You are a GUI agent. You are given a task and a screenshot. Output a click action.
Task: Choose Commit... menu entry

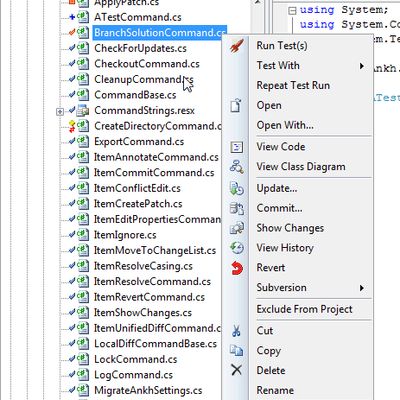pyautogui.click(x=279, y=208)
